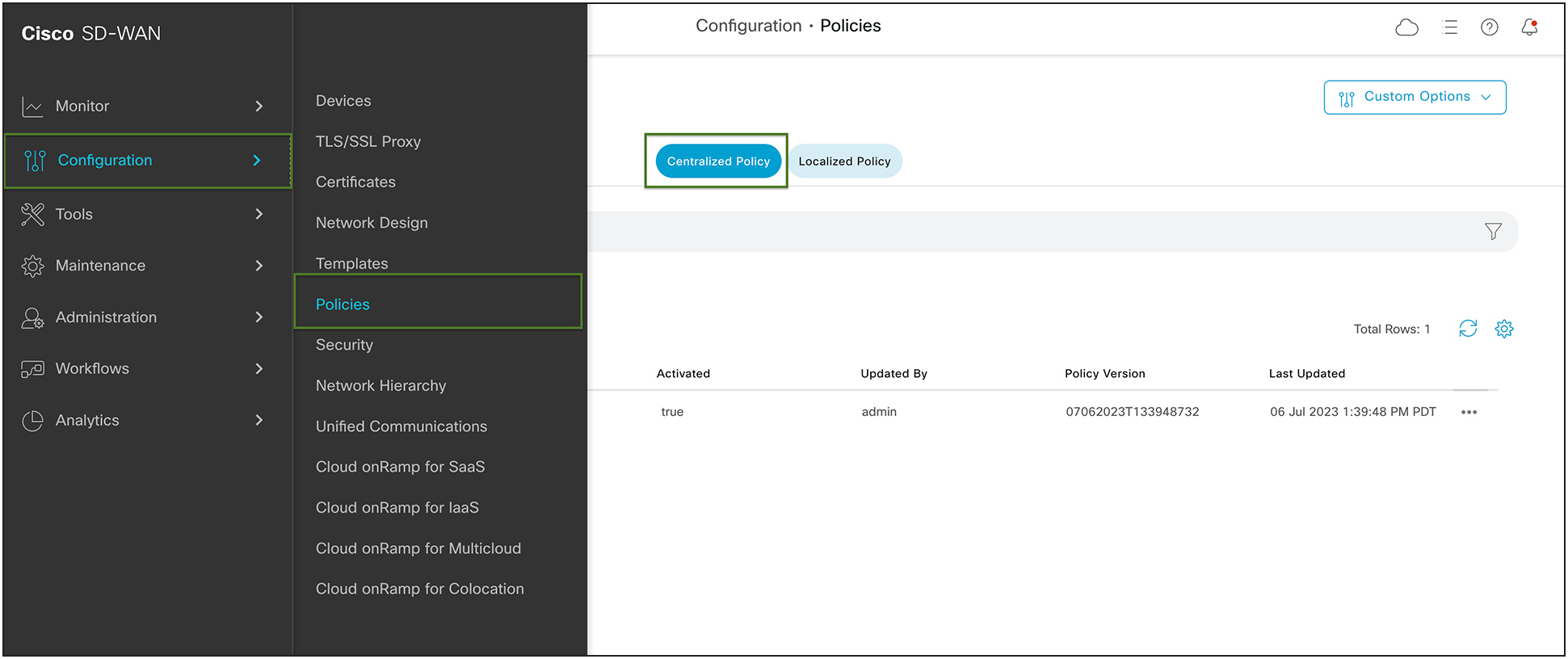1568x659 pixels.
Task: Click the 'admin' Updated By cell
Action: coord(879,412)
